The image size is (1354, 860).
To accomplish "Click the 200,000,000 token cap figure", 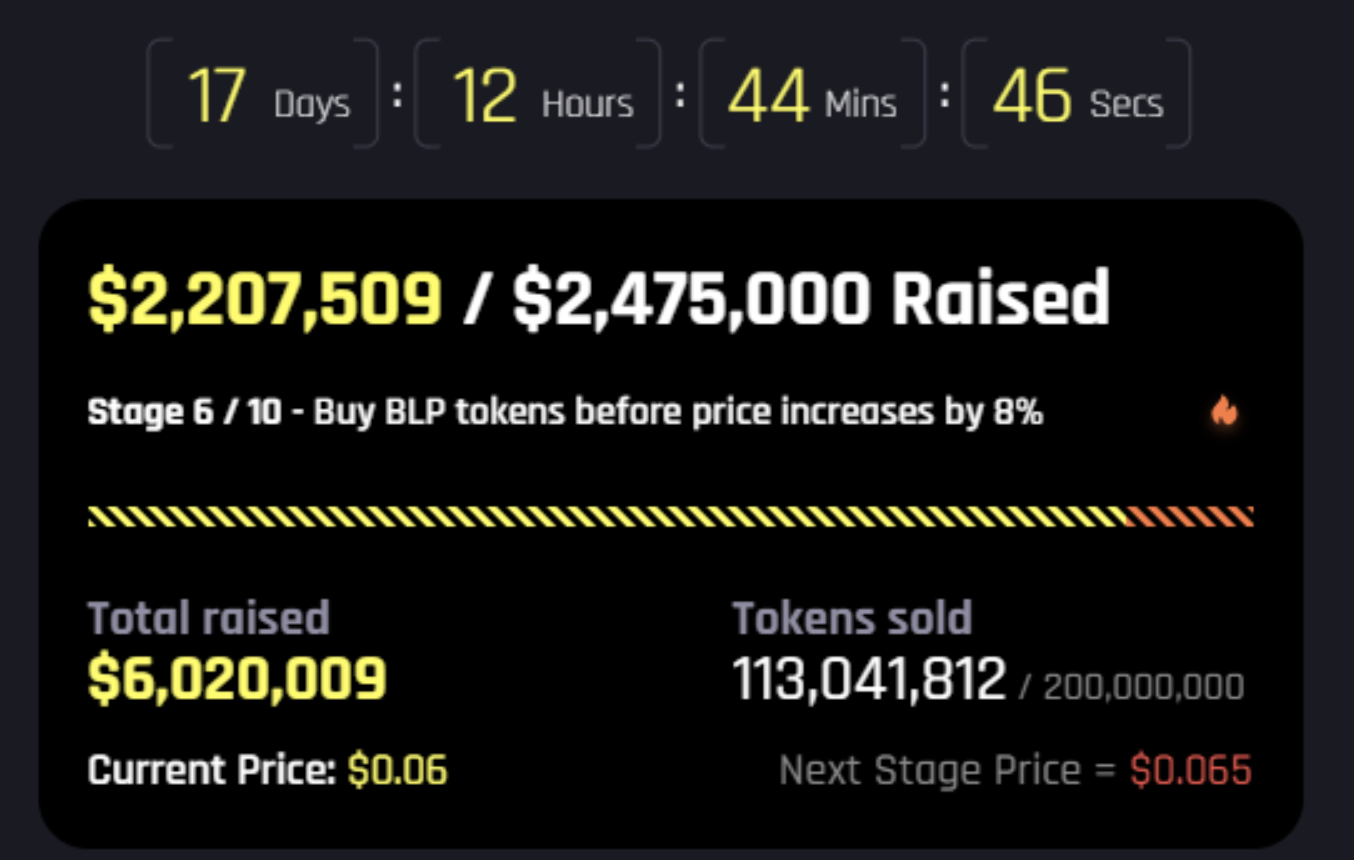I will [x=1143, y=687].
